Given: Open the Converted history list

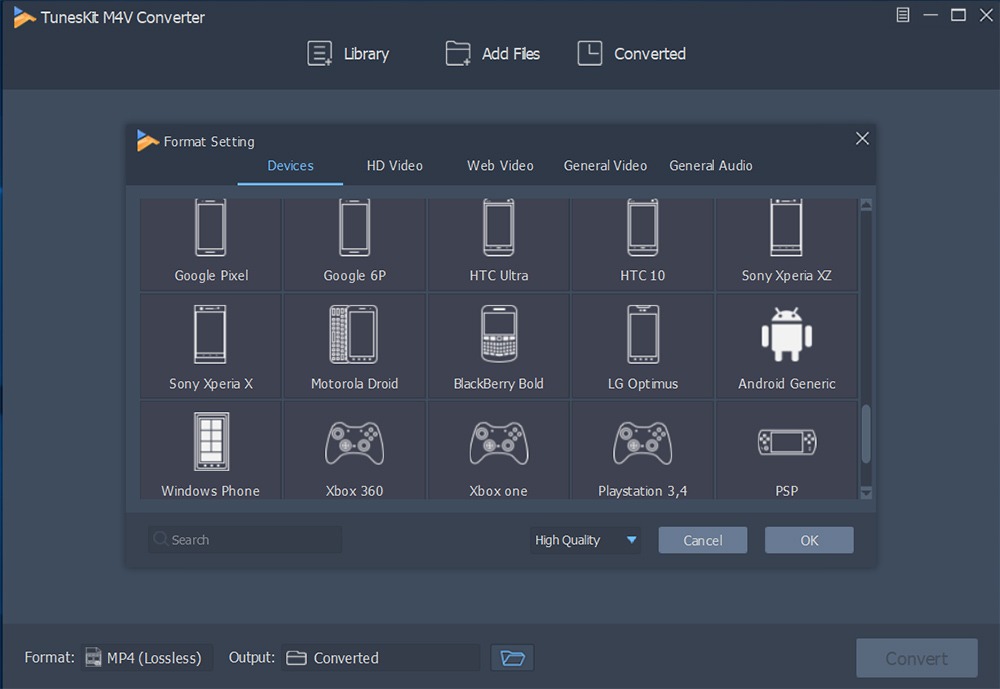Looking at the screenshot, I should (x=631, y=54).
